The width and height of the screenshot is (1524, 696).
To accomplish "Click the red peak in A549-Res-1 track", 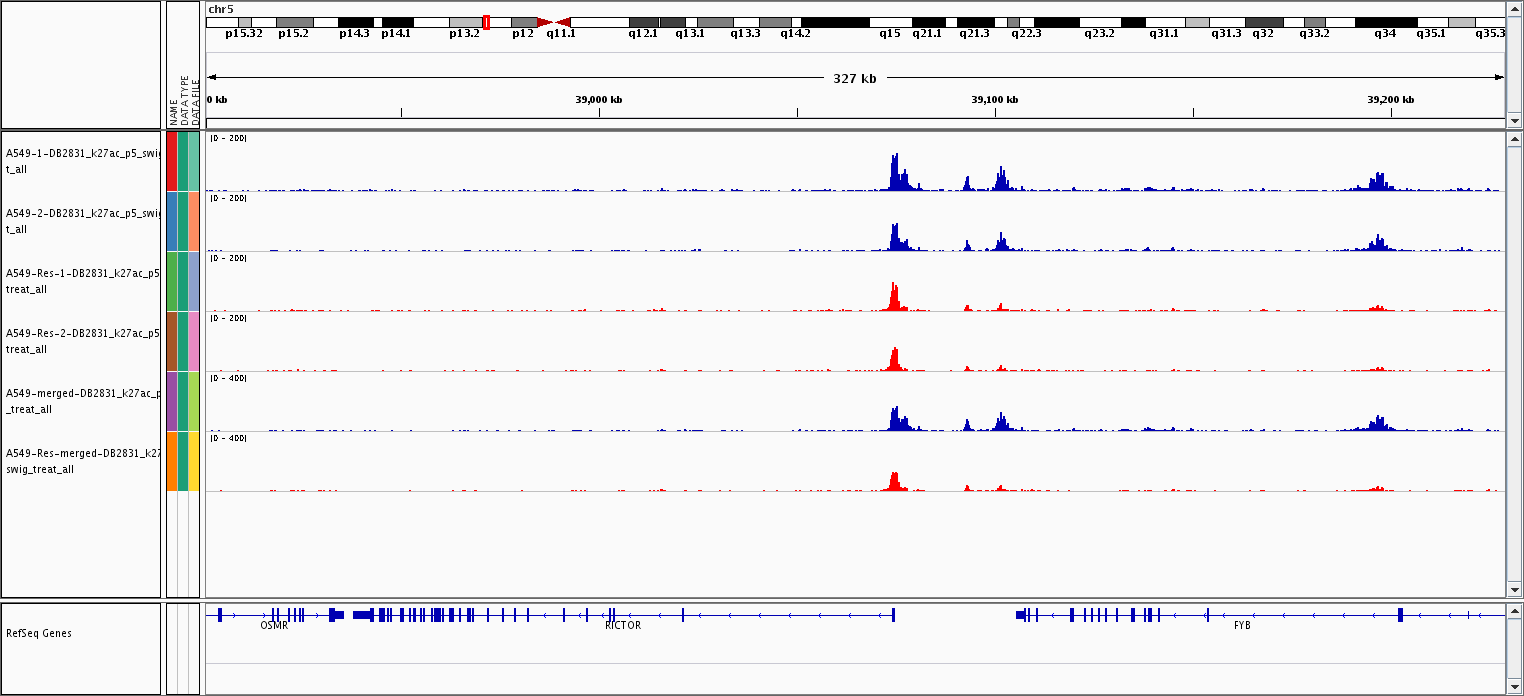I will pyautogui.click(x=893, y=297).
